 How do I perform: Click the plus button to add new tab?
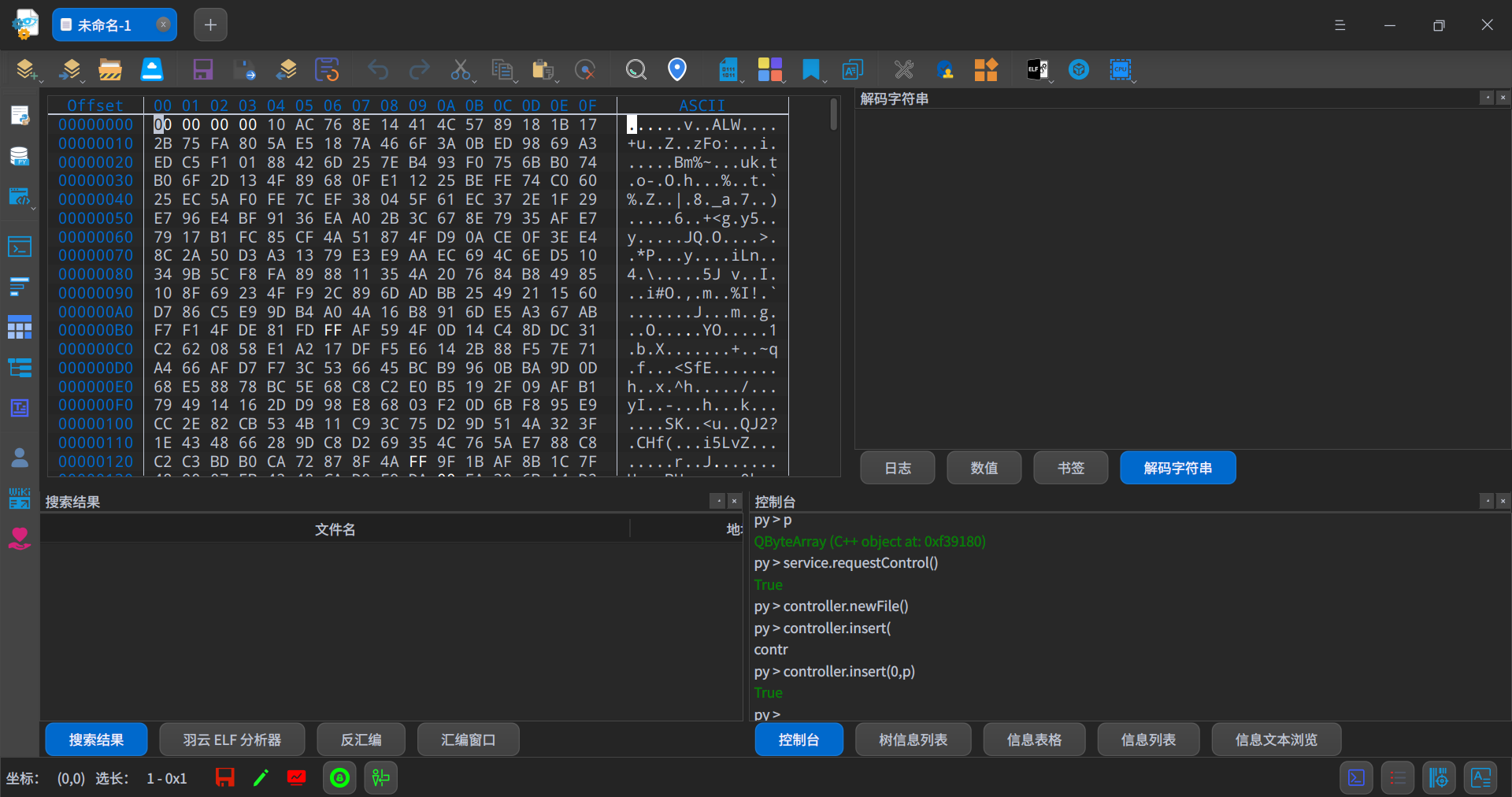(210, 25)
